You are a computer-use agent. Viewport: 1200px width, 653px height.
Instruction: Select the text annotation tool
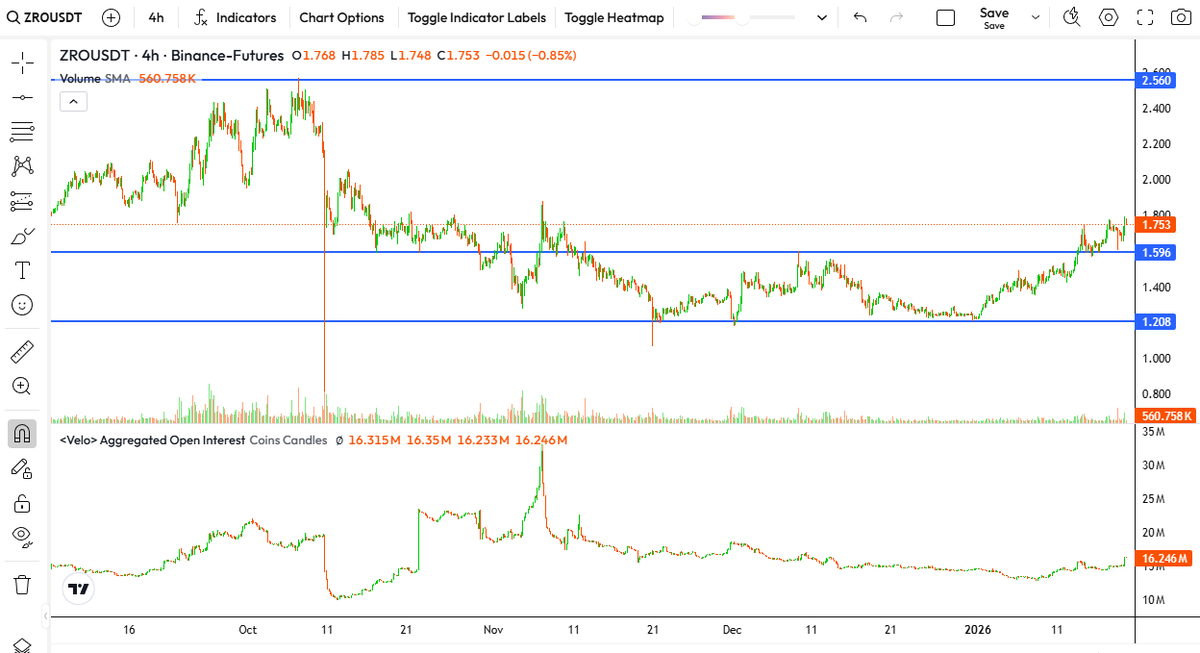click(x=22, y=270)
